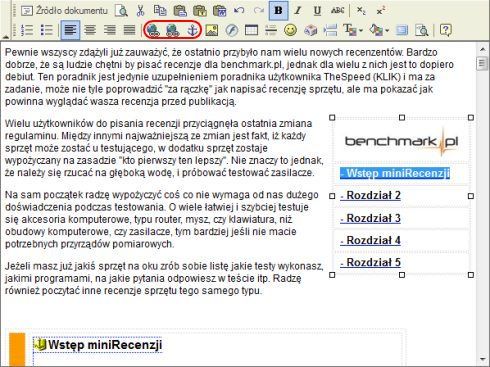Insert a page break

click(x=330, y=30)
